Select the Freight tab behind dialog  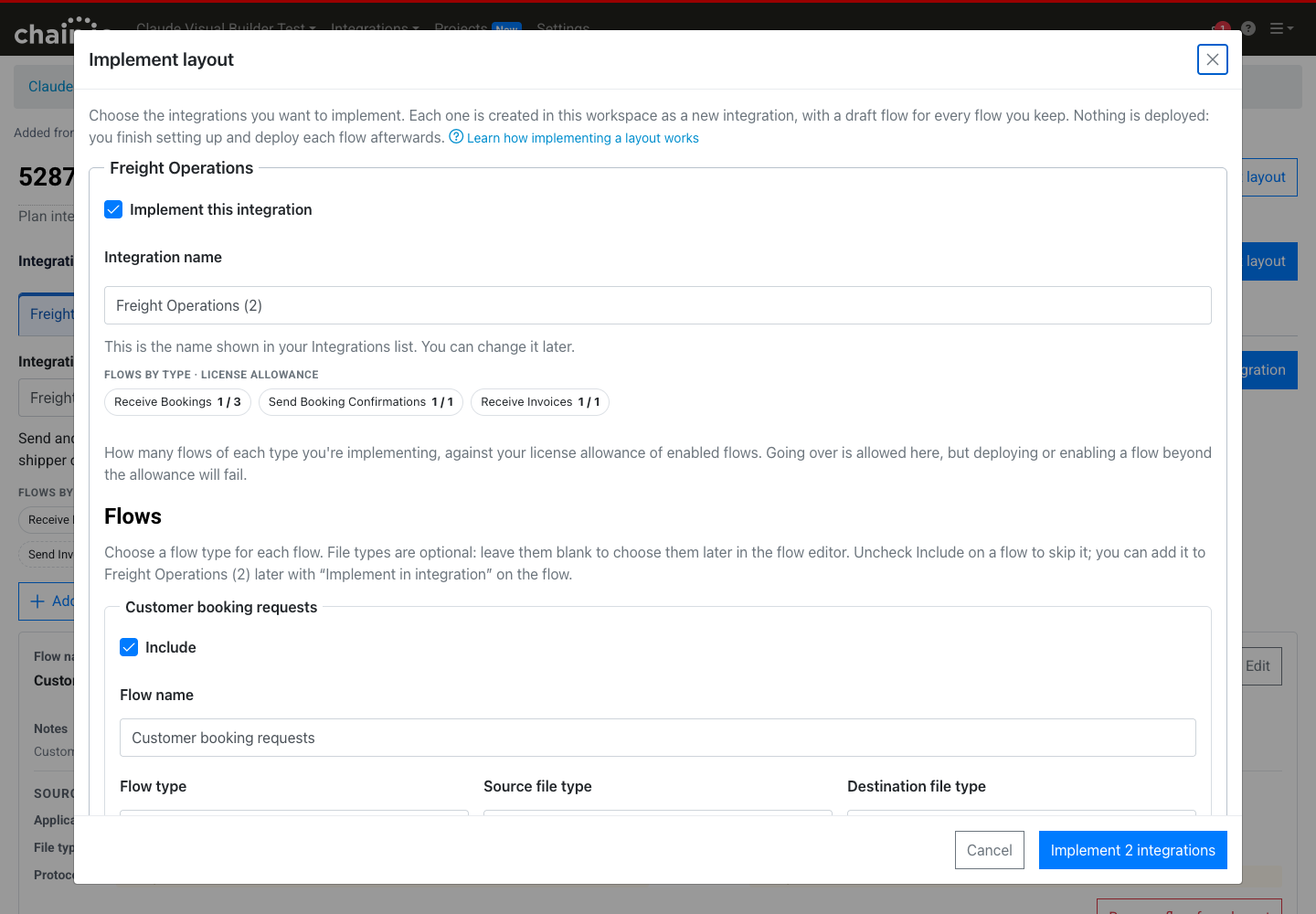tap(47, 314)
